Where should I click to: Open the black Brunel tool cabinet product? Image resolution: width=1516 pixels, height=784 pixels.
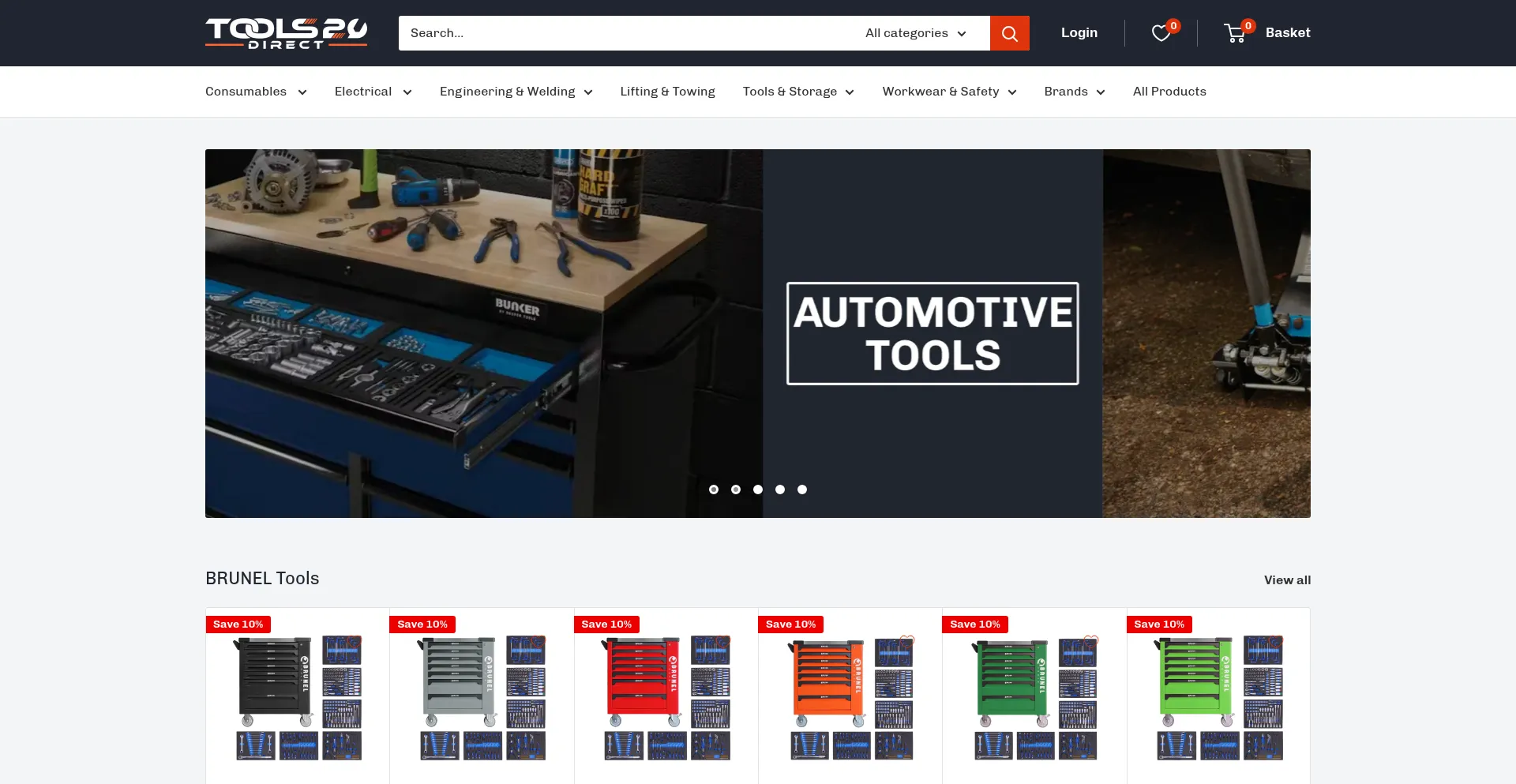click(x=298, y=698)
